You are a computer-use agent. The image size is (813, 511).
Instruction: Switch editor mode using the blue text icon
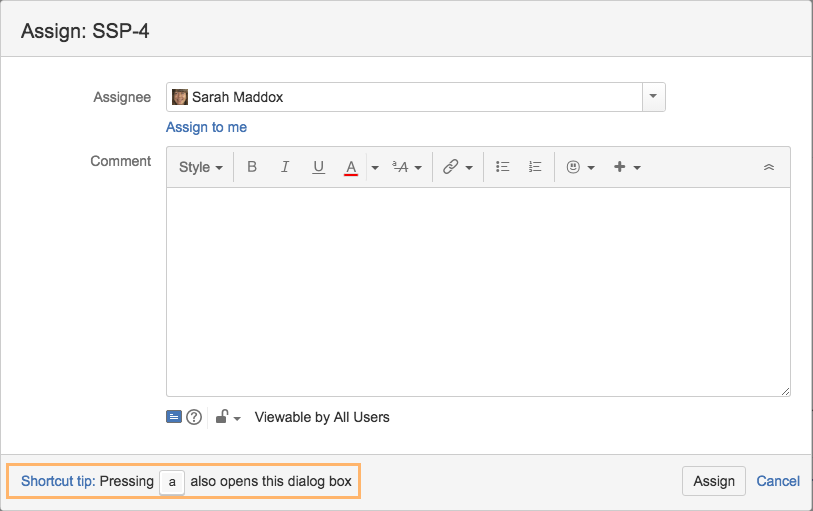pyautogui.click(x=174, y=417)
